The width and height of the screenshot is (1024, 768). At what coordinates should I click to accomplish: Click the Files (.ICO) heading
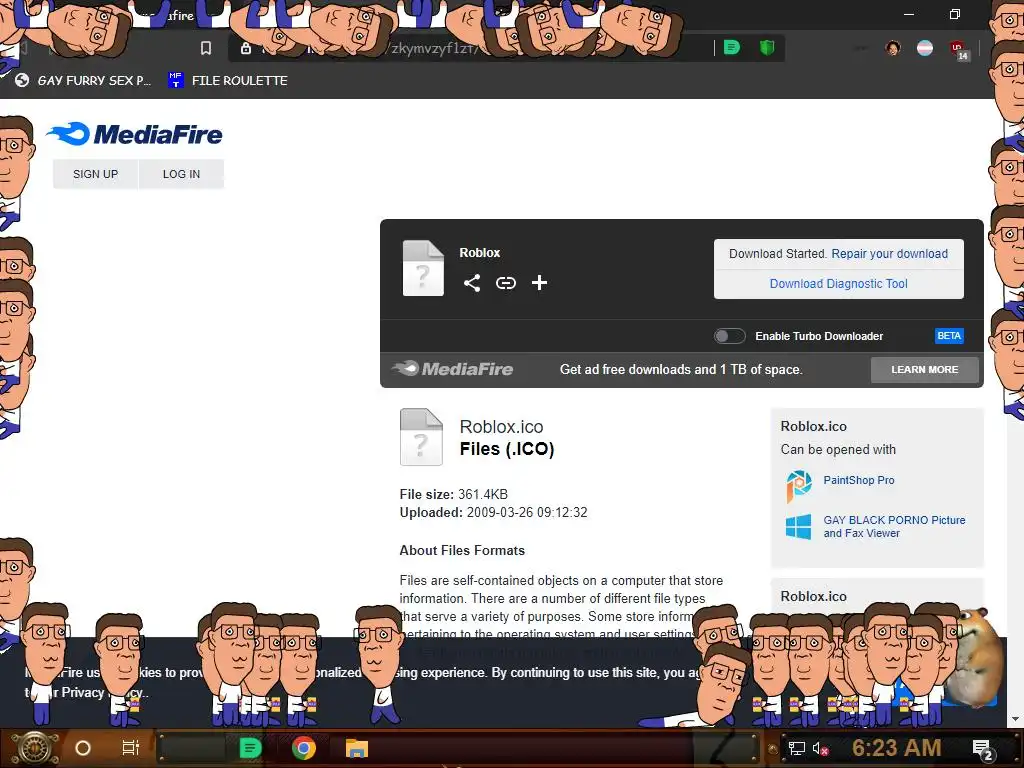[x=507, y=449]
